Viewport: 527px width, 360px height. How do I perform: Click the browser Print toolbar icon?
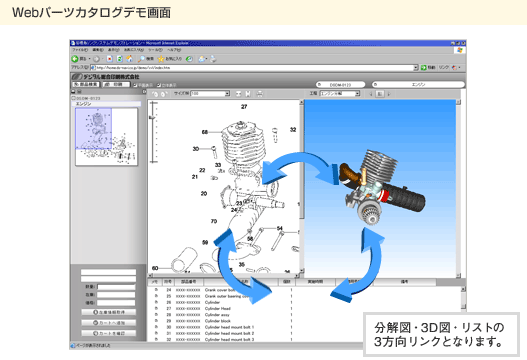point(213,59)
